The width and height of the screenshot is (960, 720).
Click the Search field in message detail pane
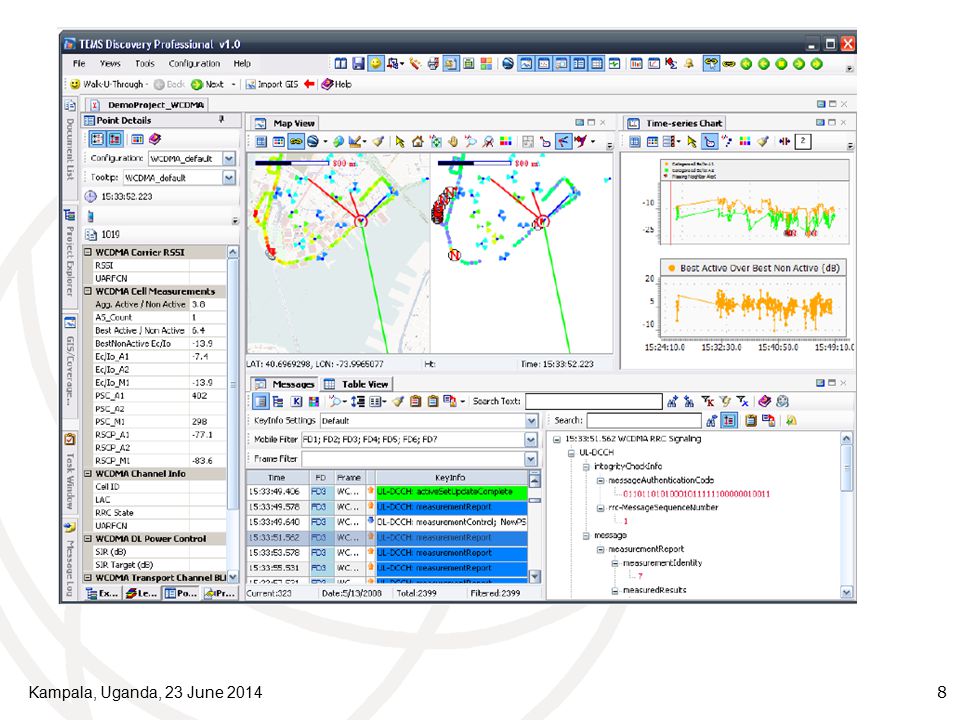click(644, 421)
